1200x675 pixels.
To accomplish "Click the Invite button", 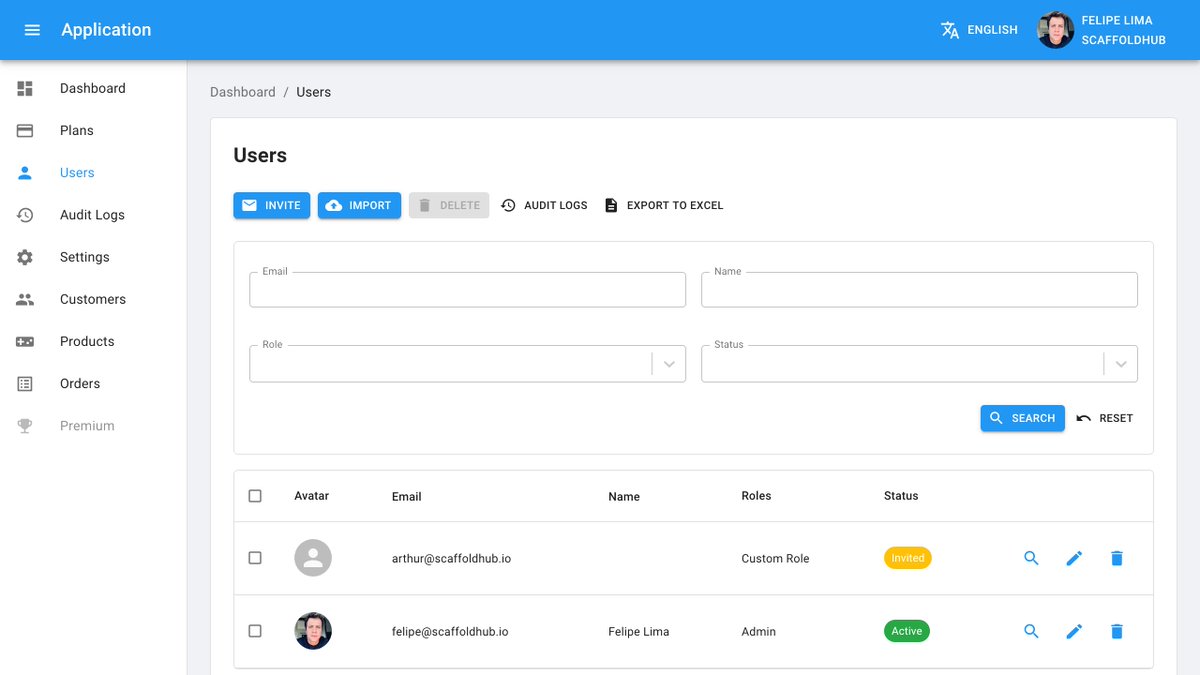I will [x=272, y=205].
